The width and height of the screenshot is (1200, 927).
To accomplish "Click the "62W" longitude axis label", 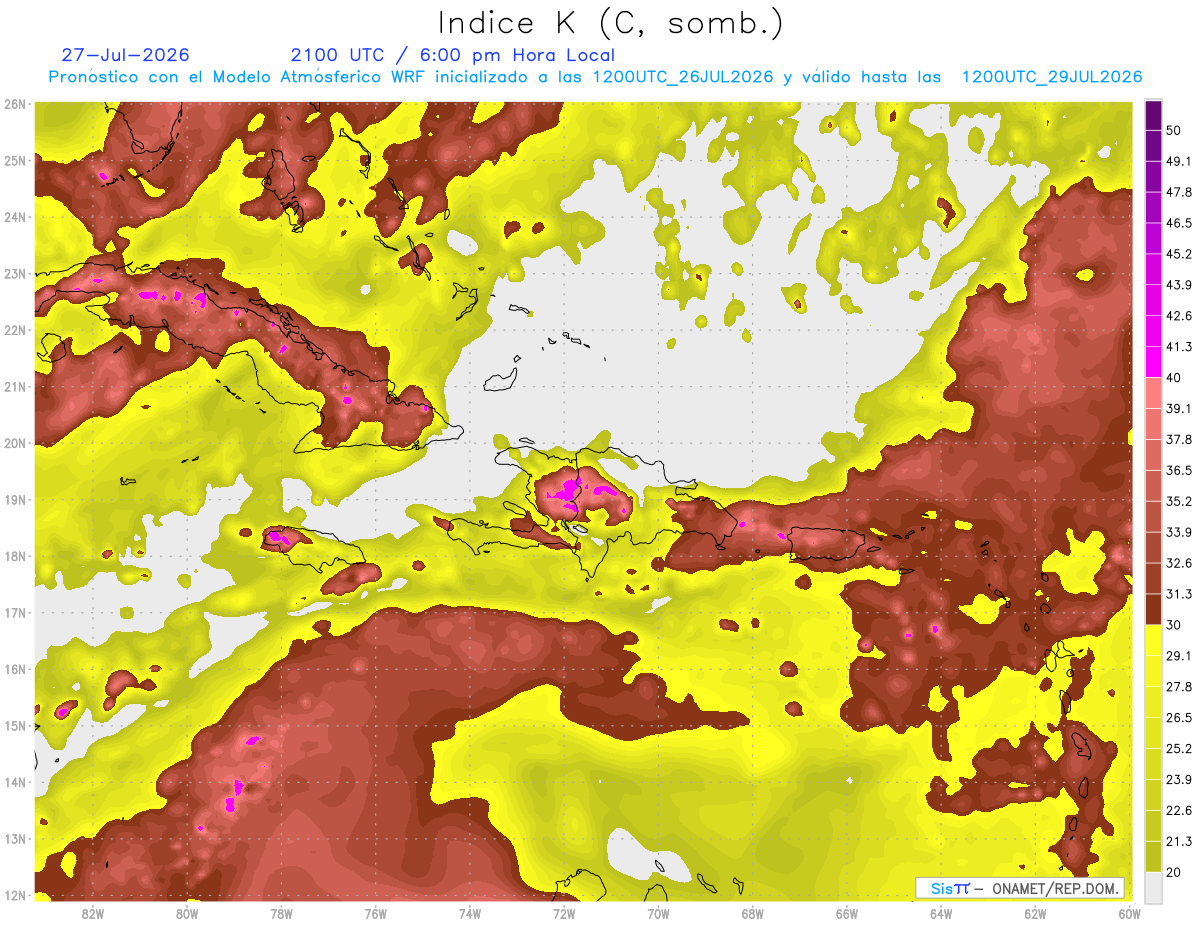I will point(1035,914).
